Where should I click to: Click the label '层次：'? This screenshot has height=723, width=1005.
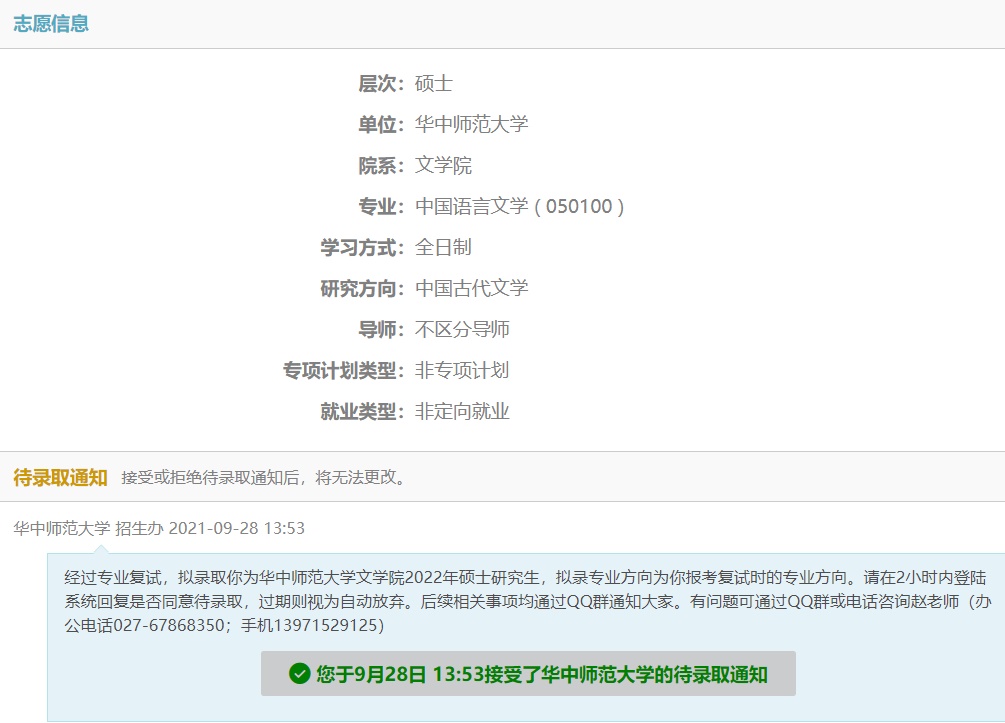click(x=381, y=83)
